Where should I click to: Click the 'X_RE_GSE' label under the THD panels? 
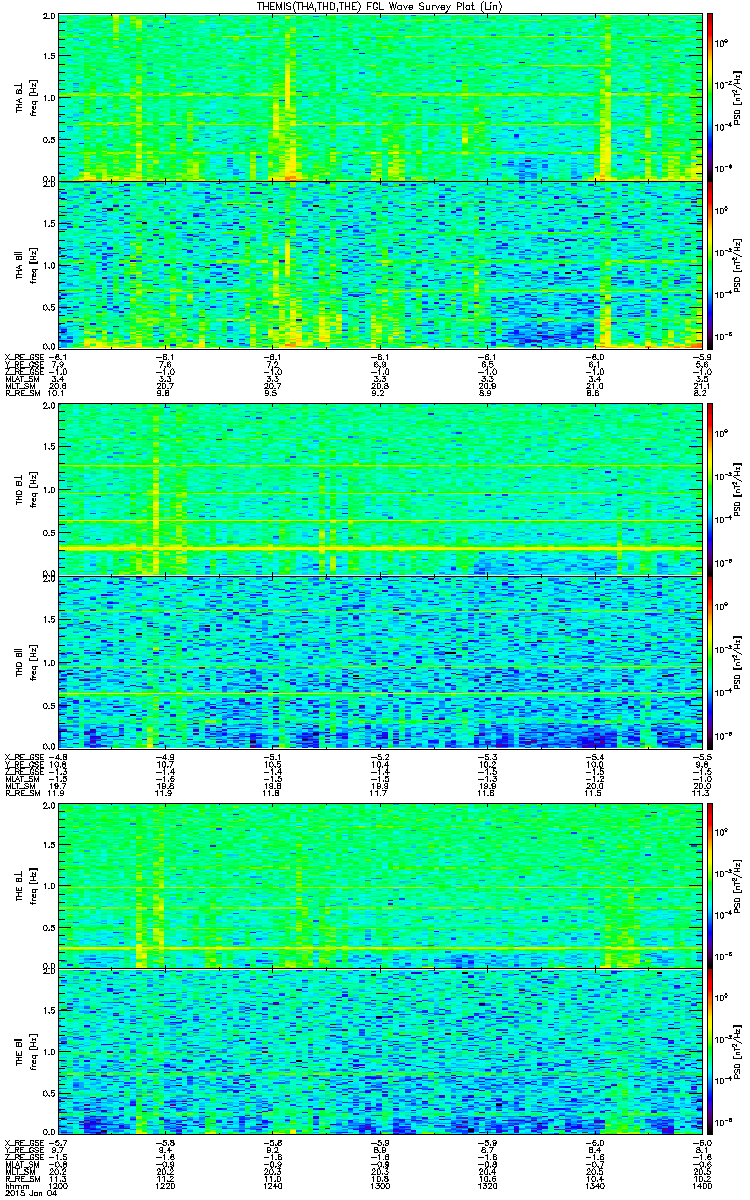(x=23, y=756)
